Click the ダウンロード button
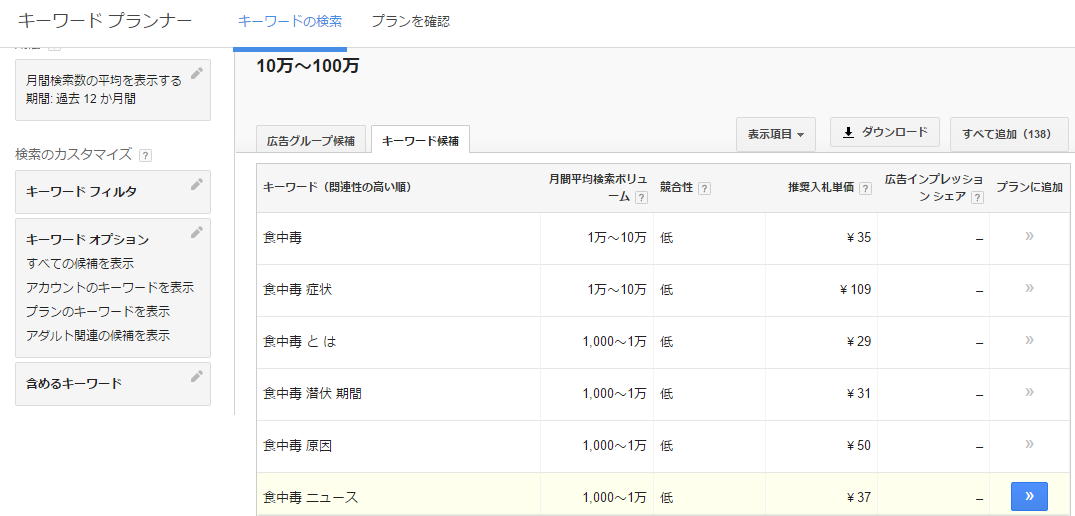Image resolution: width=1075 pixels, height=516 pixels. point(884,132)
